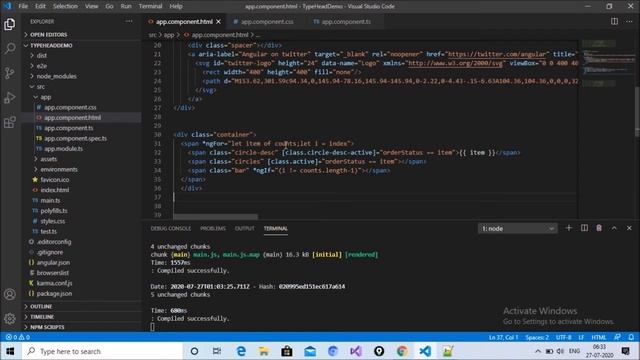Switch to DEBUG CONSOLE panel tab

point(171,229)
